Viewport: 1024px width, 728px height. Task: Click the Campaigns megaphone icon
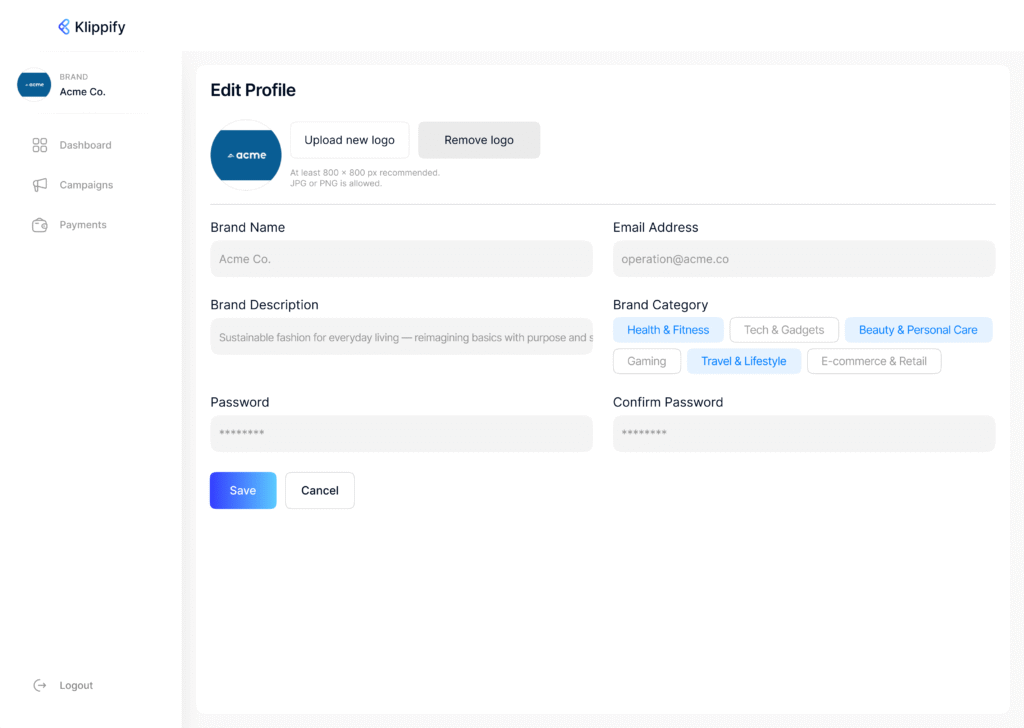(x=40, y=185)
